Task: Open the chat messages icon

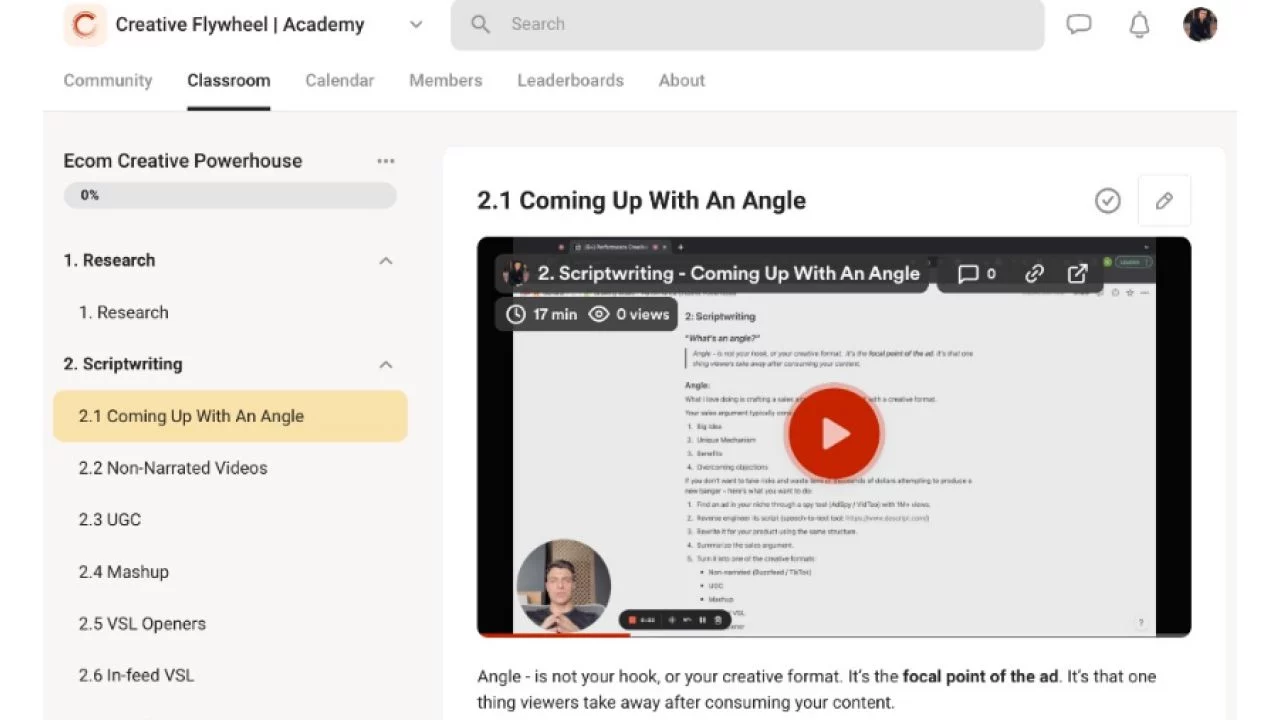Action: pos(1079,24)
